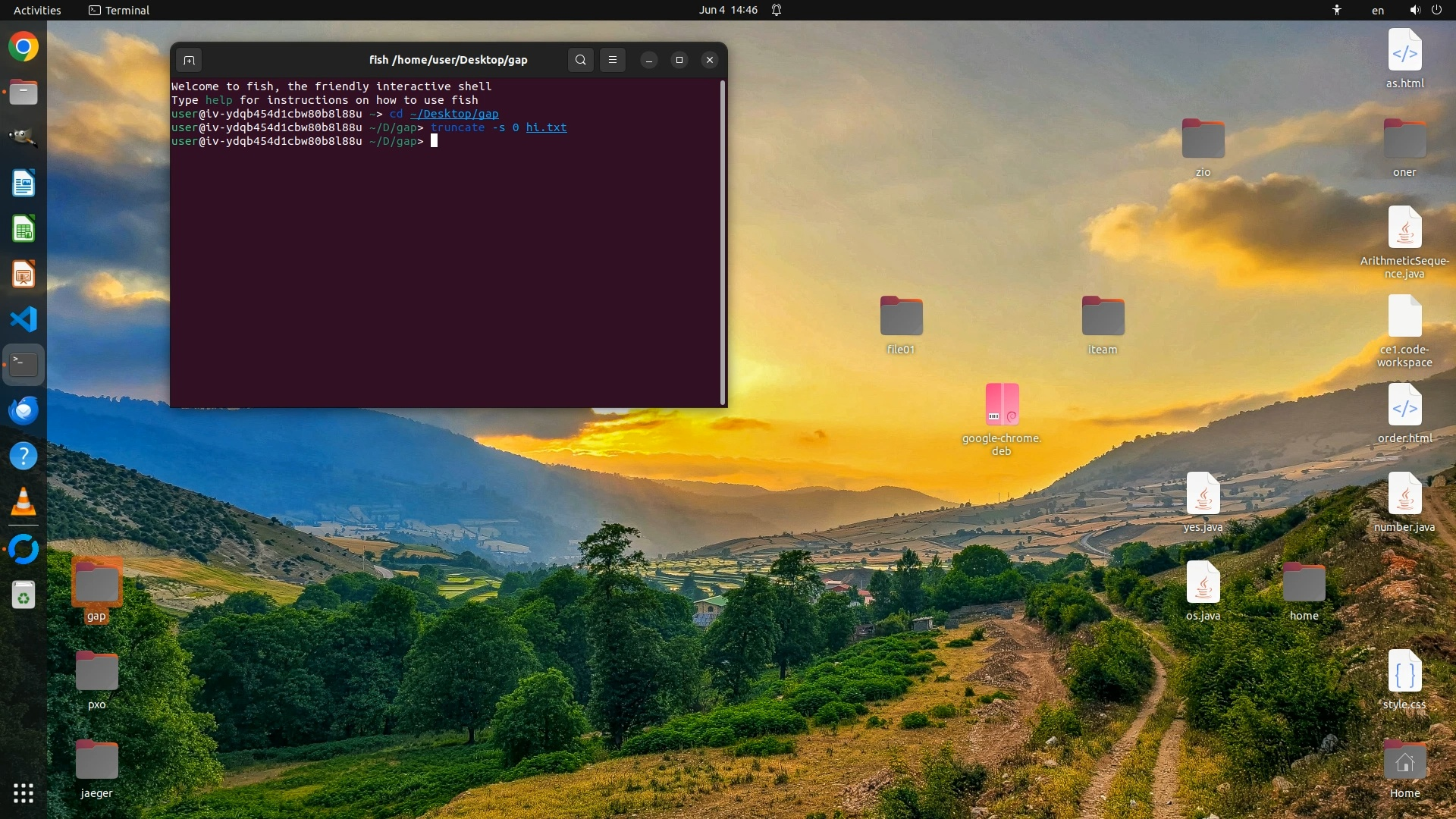Open terminal search with magnifier icon
This screenshot has width=1456, height=819.
pyautogui.click(x=581, y=60)
